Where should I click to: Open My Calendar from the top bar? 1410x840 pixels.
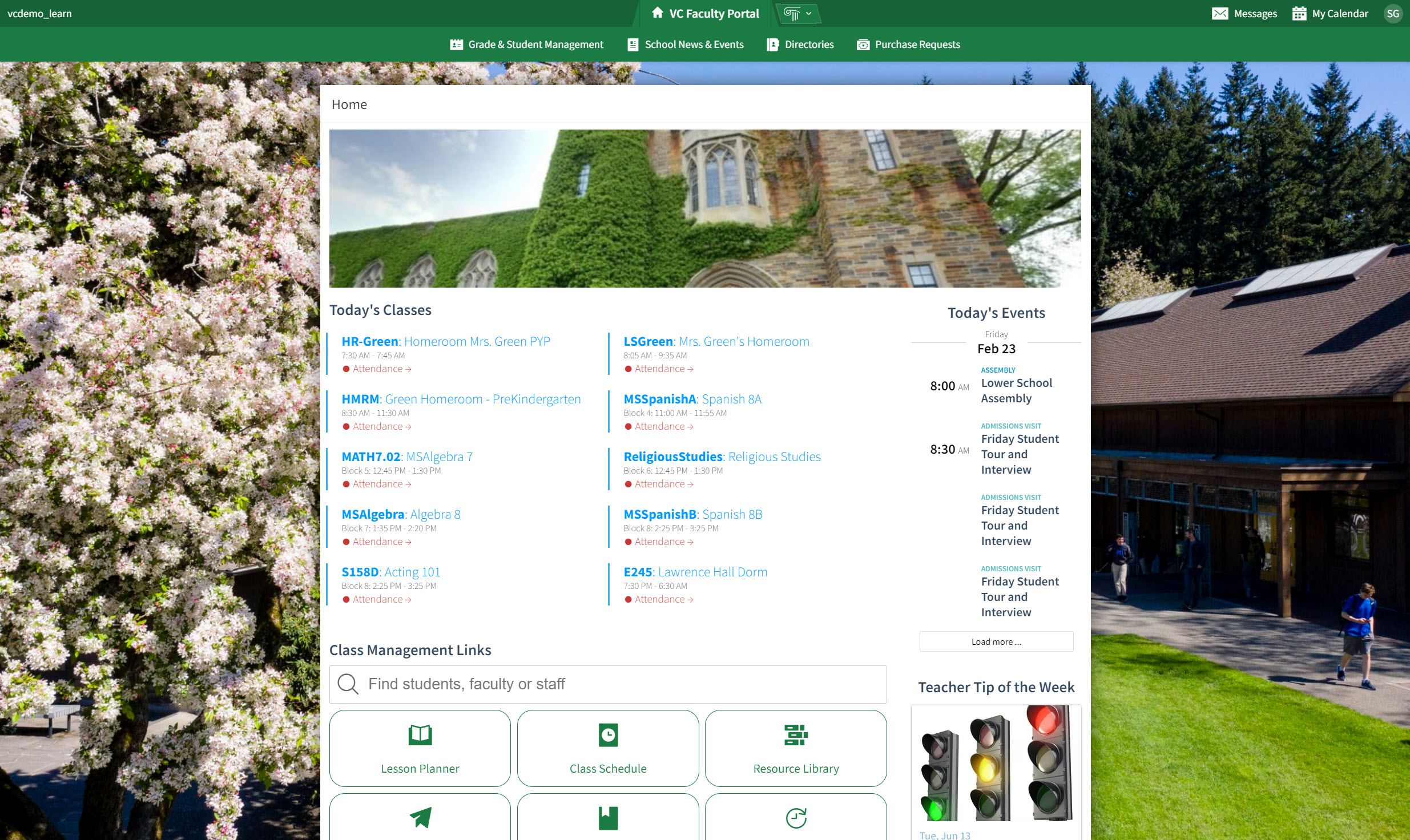coord(1300,13)
